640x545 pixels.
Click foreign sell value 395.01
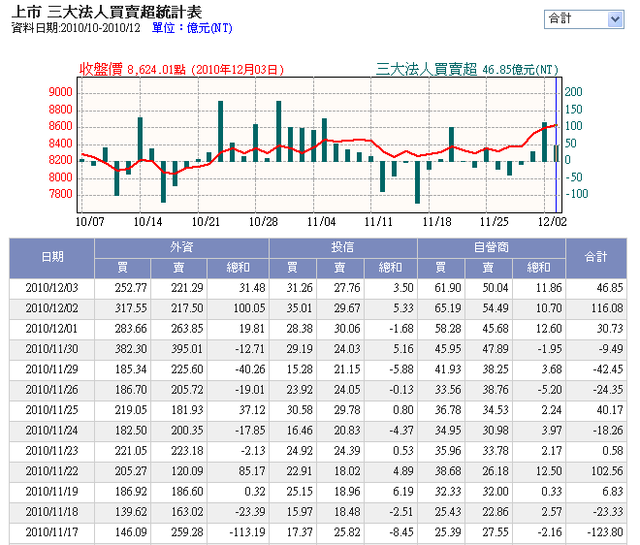click(x=187, y=349)
